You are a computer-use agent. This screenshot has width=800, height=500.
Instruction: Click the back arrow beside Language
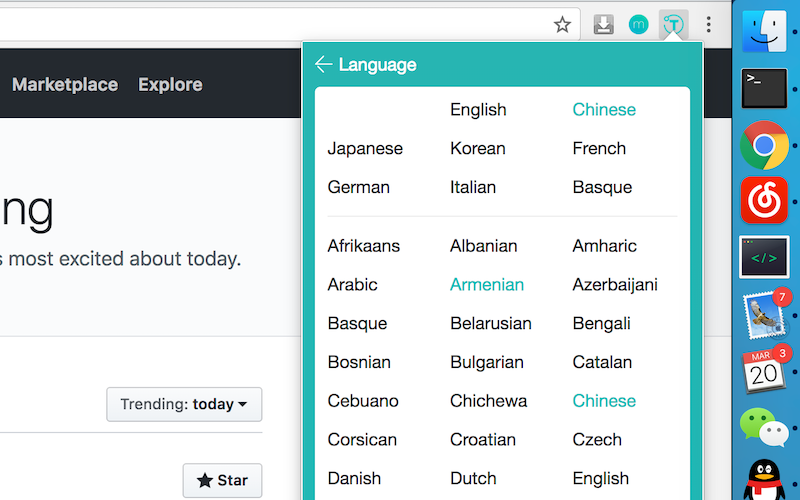pyautogui.click(x=323, y=65)
